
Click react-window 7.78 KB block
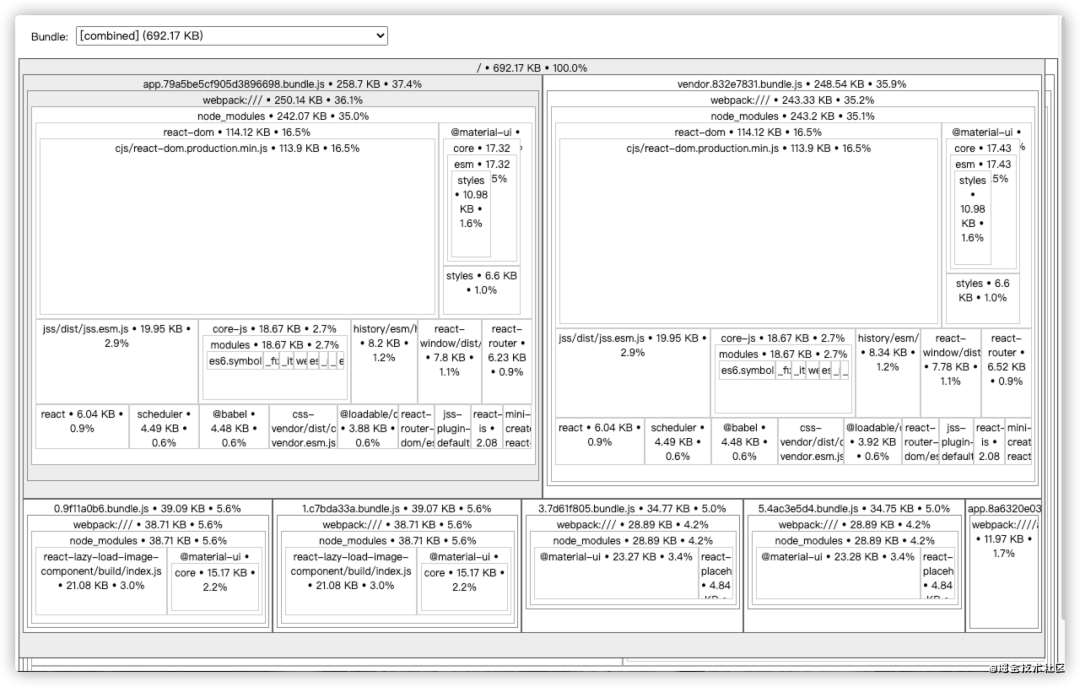pyautogui.click(x=951, y=371)
